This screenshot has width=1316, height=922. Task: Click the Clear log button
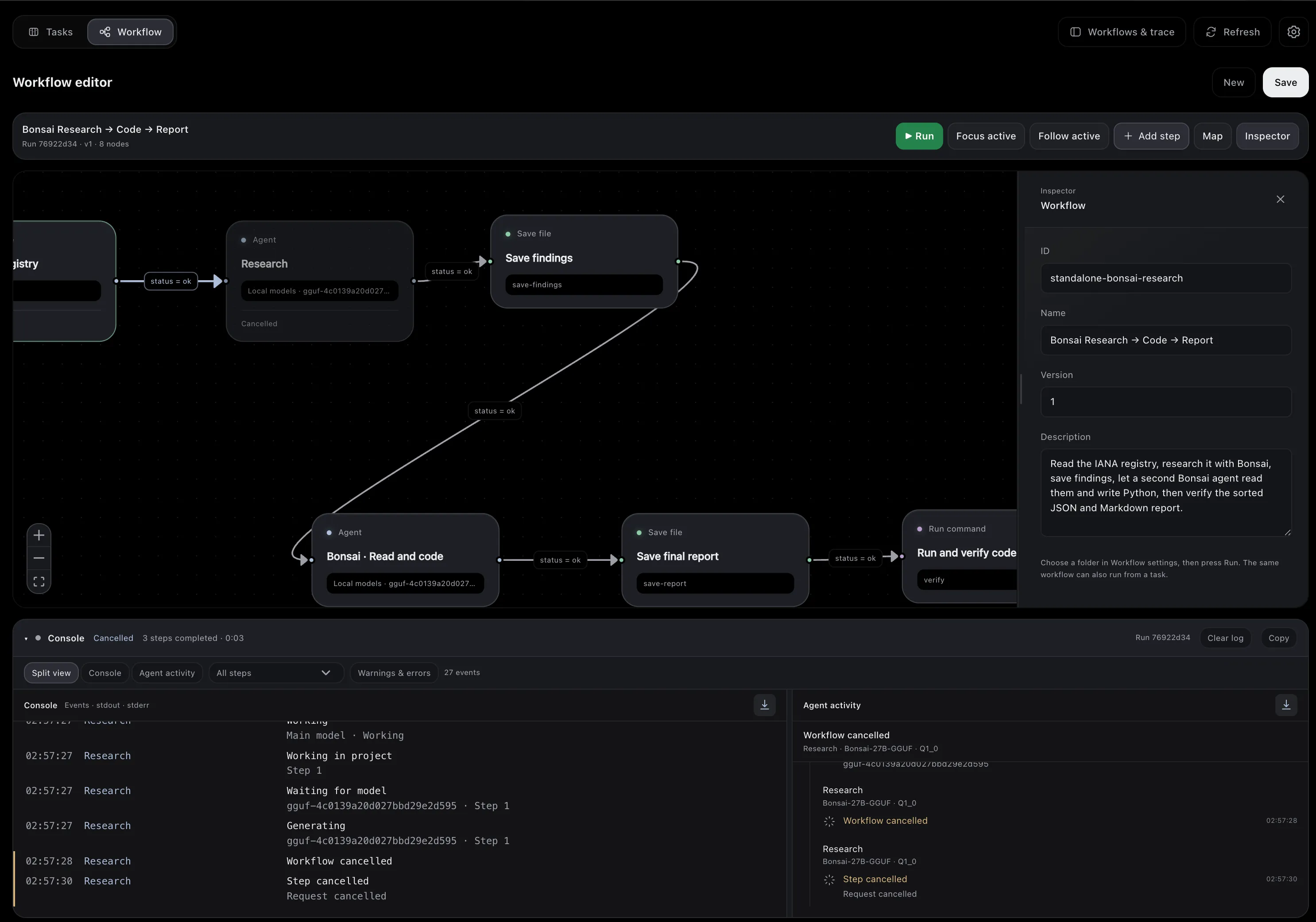pyautogui.click(x=1225, y=638)
